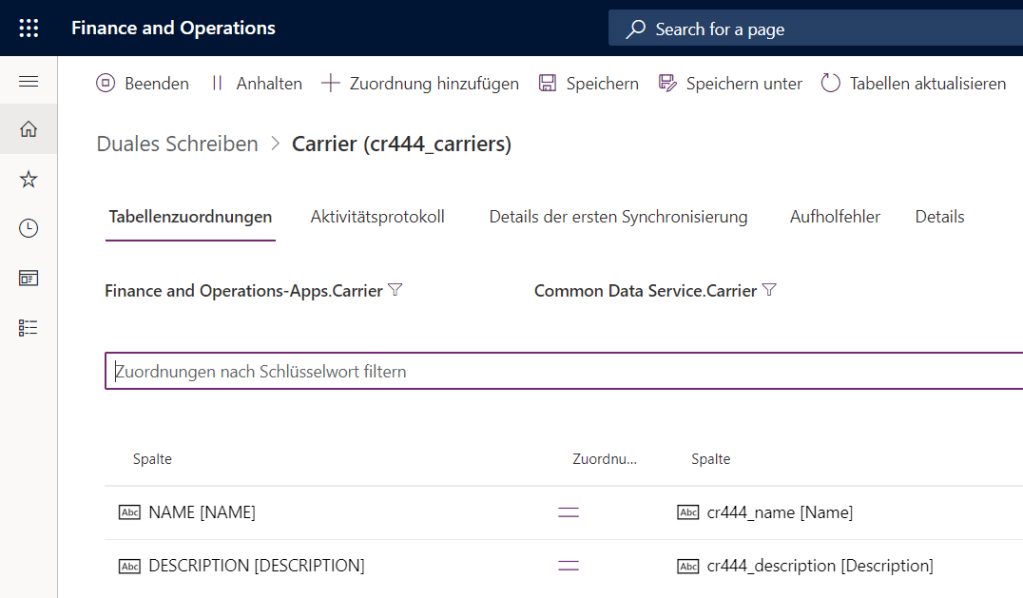Click Beenden to stop the mapping
Viewport: 1023px width, 598px height.
[142, 84]
